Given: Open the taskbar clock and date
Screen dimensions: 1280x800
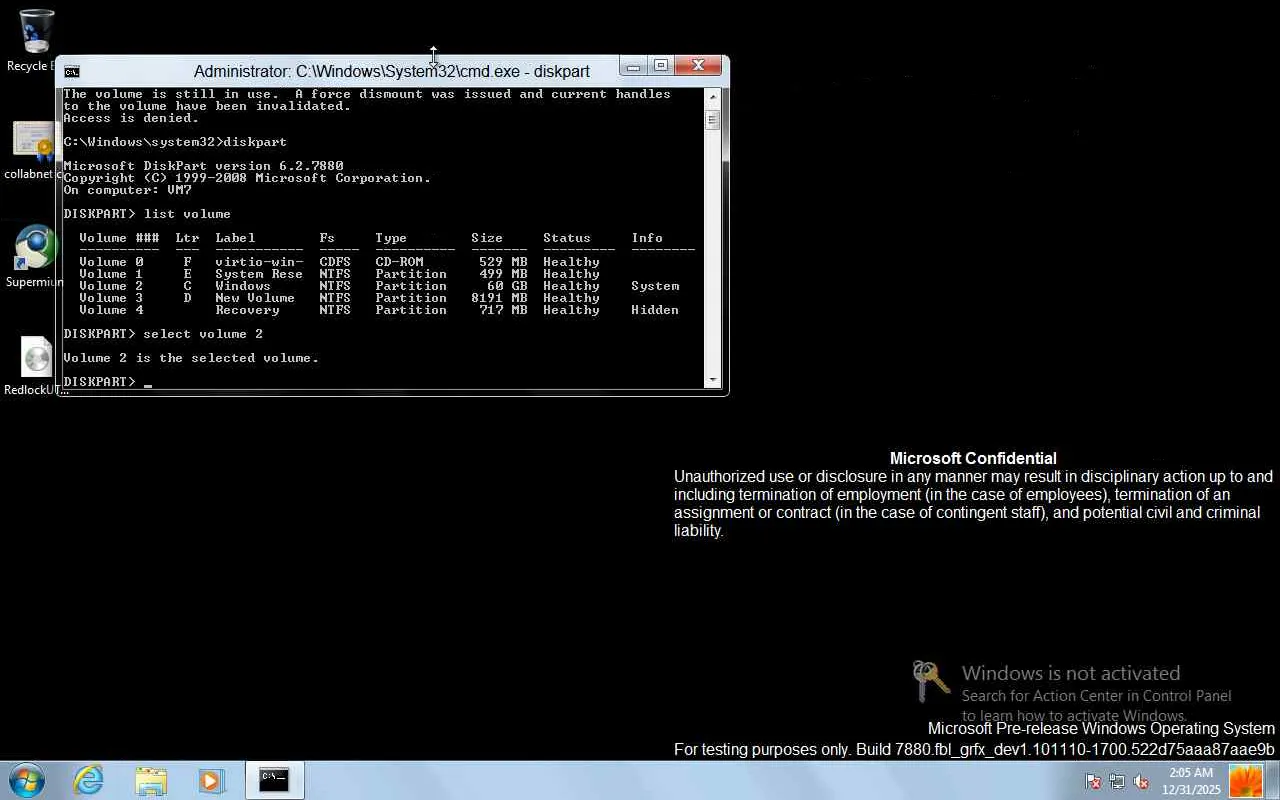Looking at the screenshot, I should 1191,781.
